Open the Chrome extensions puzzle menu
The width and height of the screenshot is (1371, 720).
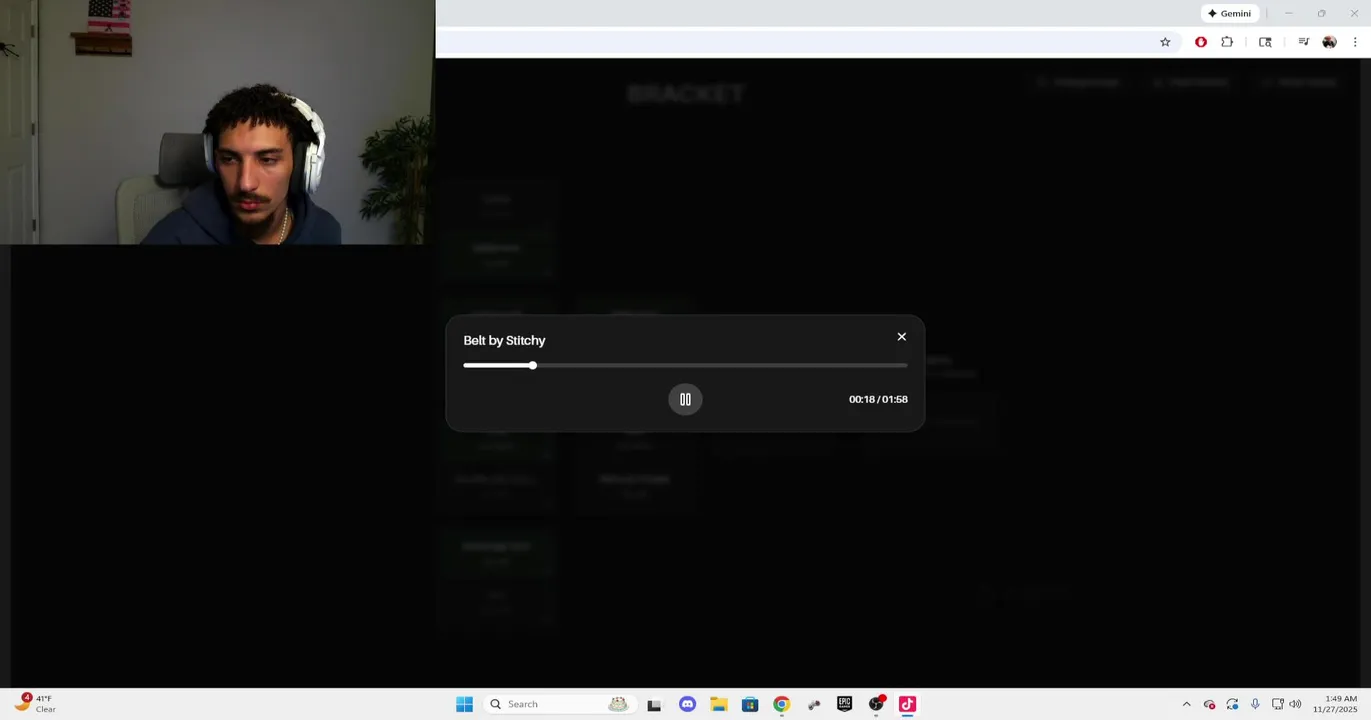click(x=1227, y=42)
